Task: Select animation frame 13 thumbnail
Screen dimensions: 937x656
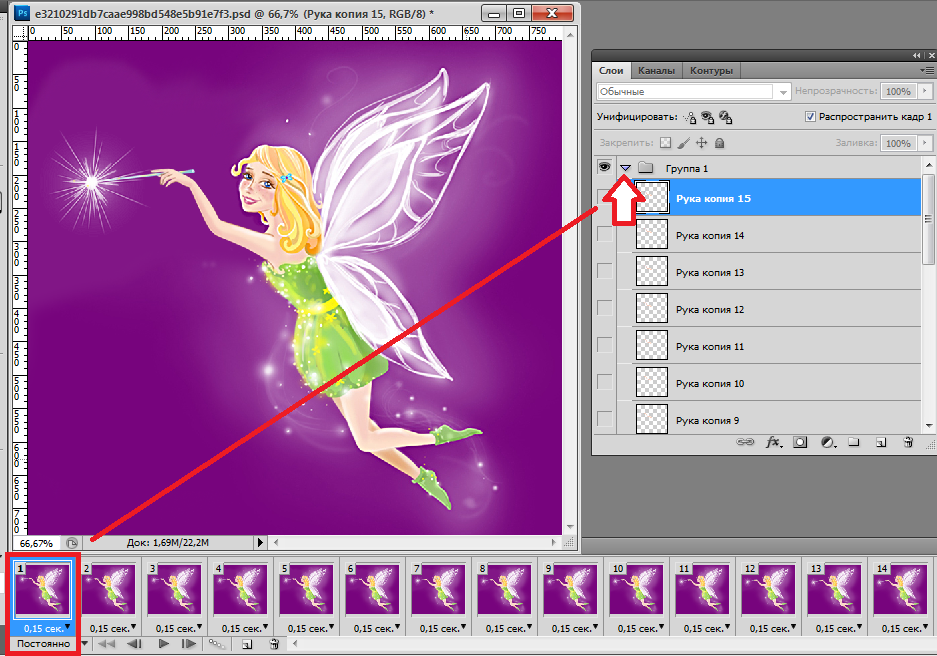Action: 834,589
